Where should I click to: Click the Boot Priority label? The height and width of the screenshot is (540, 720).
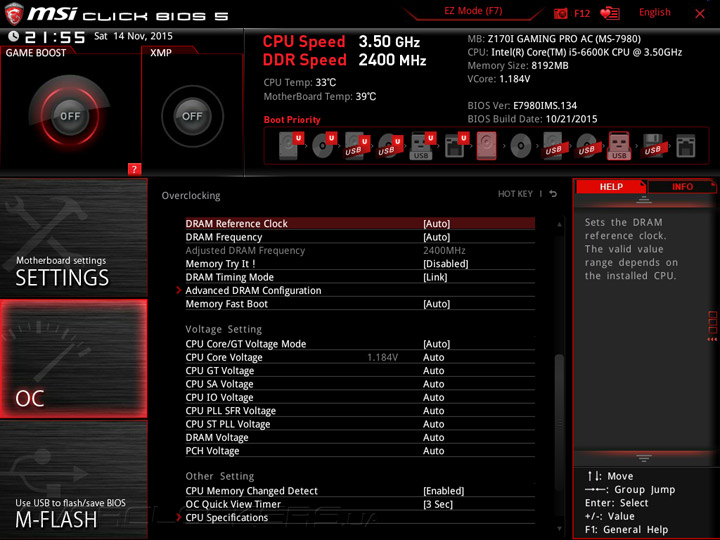pyautogui.click(x=292, y=120)
